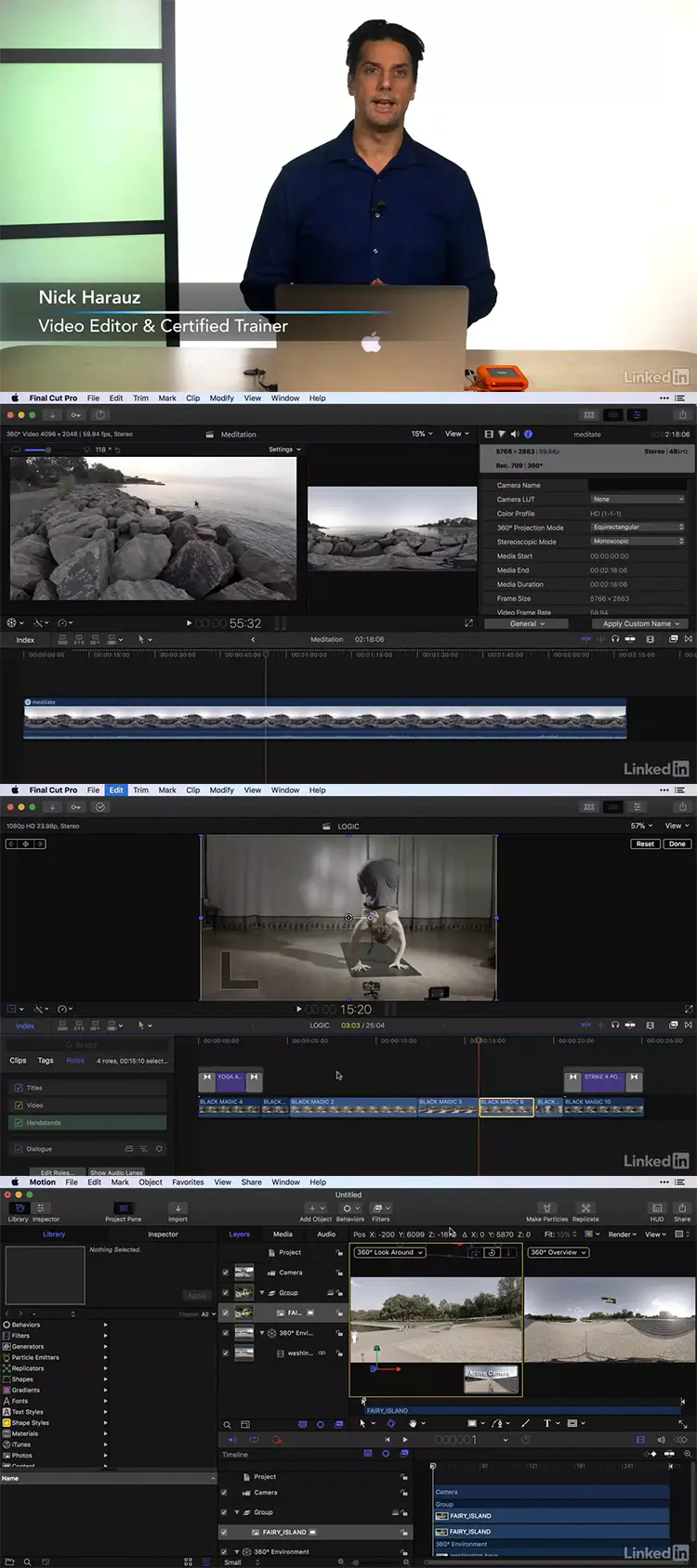Click the Add Keyframe diamond button in the LOGIC viewer
Screen dimensions: 697x1568
[x=26, y=843]
